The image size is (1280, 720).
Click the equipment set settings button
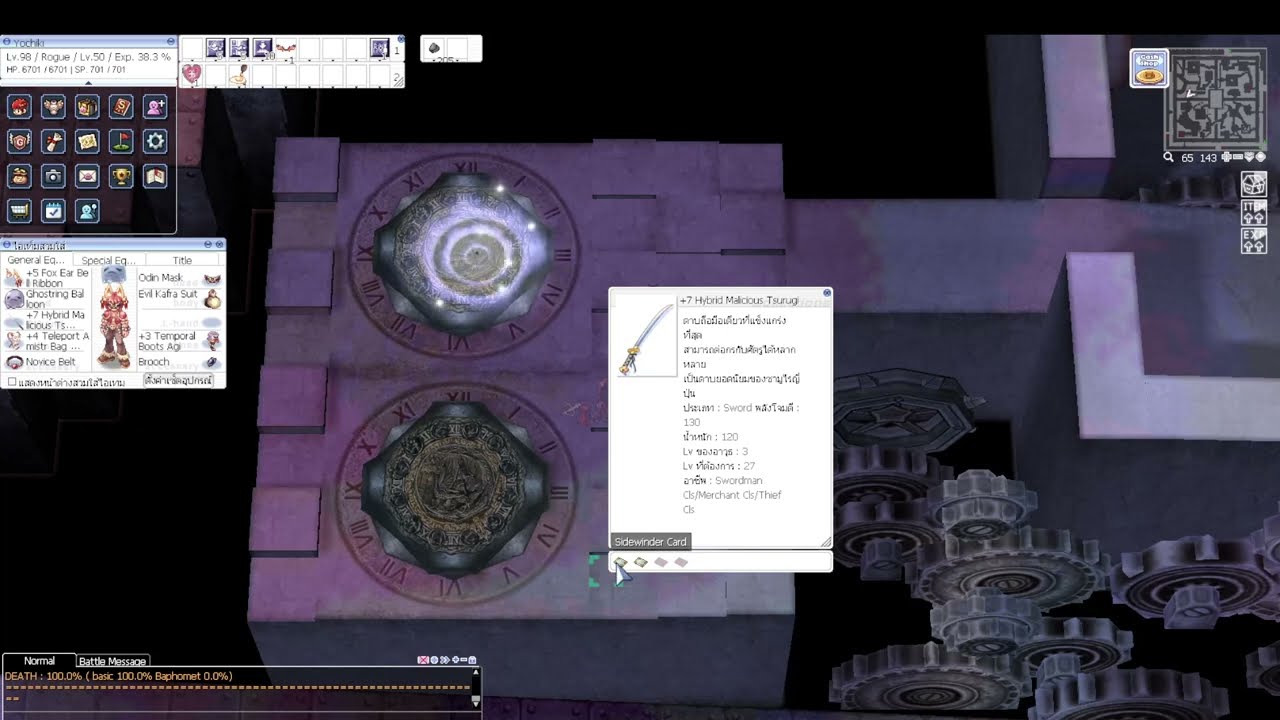click(x=178, y=381)
